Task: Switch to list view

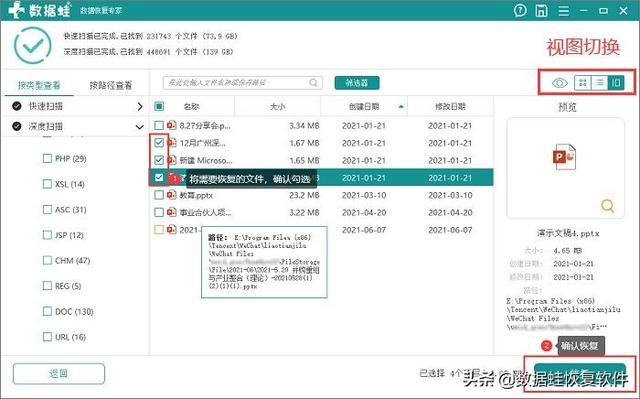Action: (599, 83)
